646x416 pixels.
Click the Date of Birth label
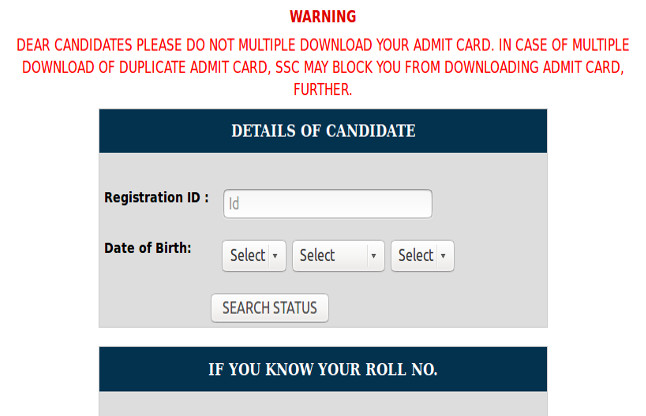(148, 248)
